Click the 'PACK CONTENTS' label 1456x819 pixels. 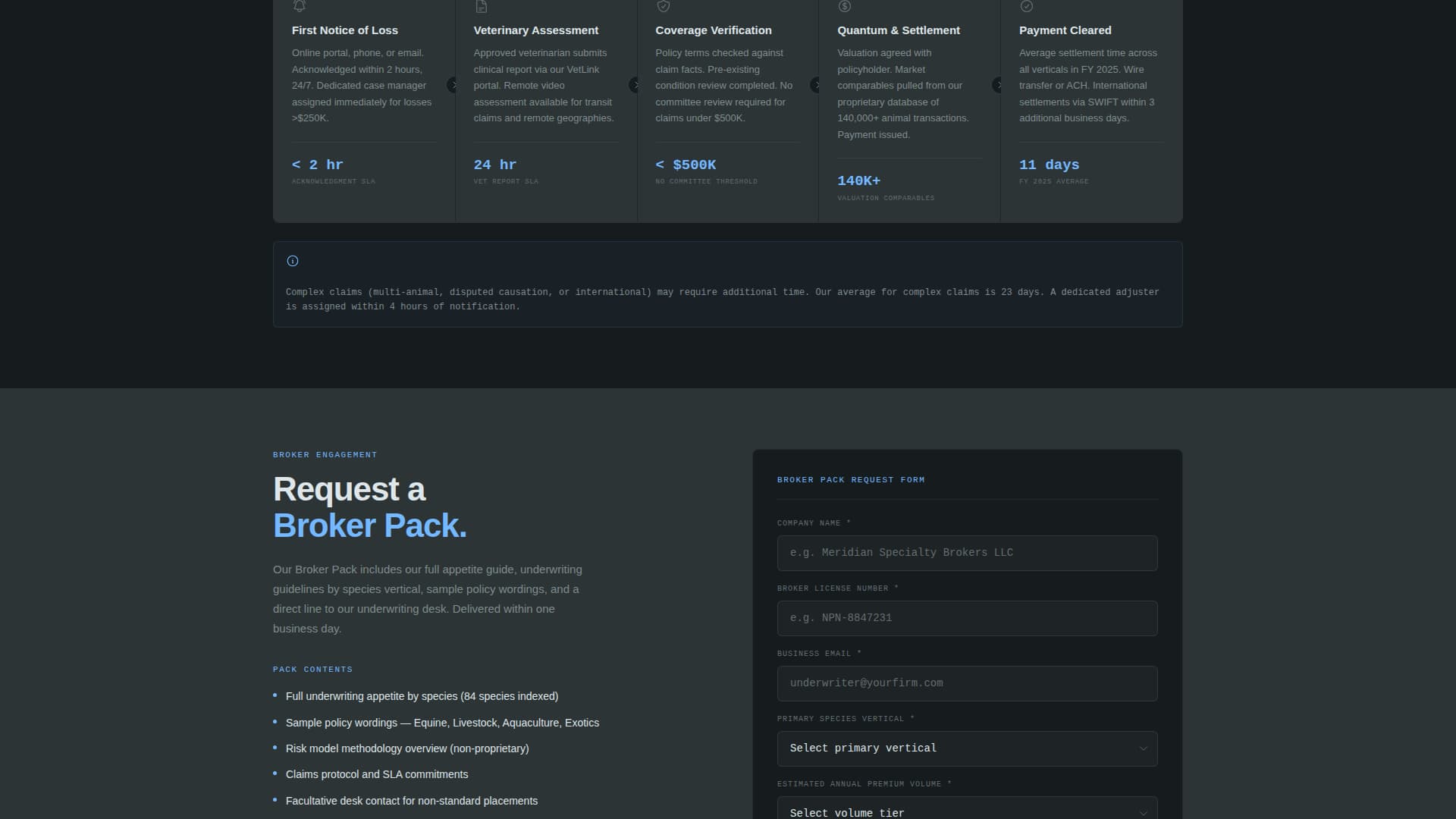click(x=312, y=670)
